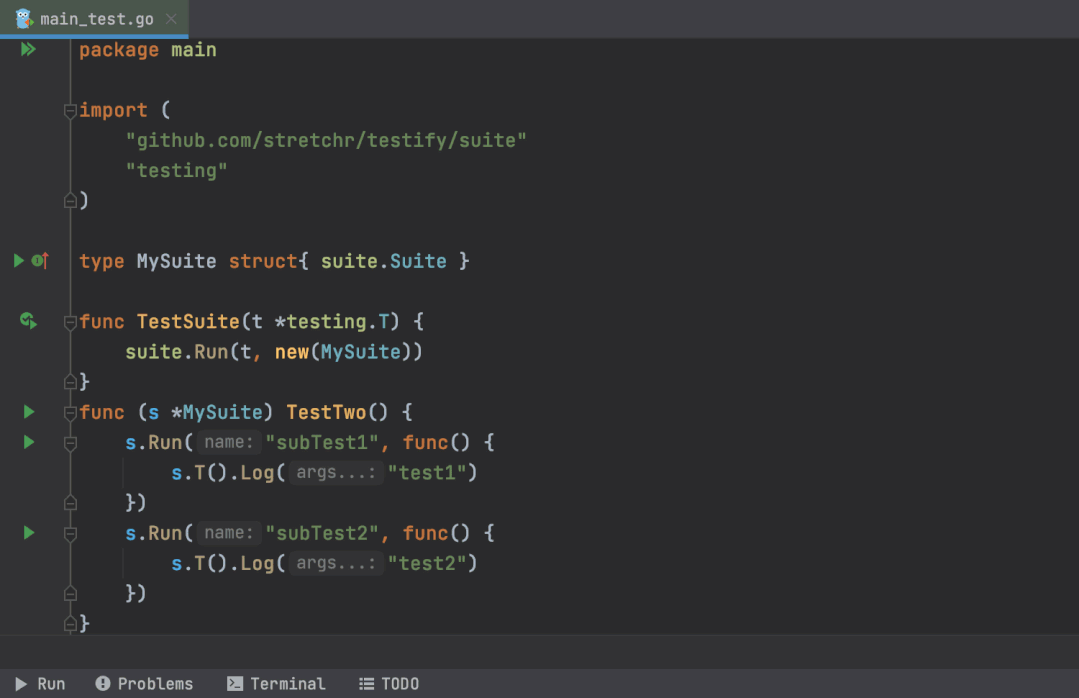Image resolution: width=1079 pixels, height=698 pixels.
Task: Click the run-all double arrow gutter icon
Action: [x=28, y=49]
